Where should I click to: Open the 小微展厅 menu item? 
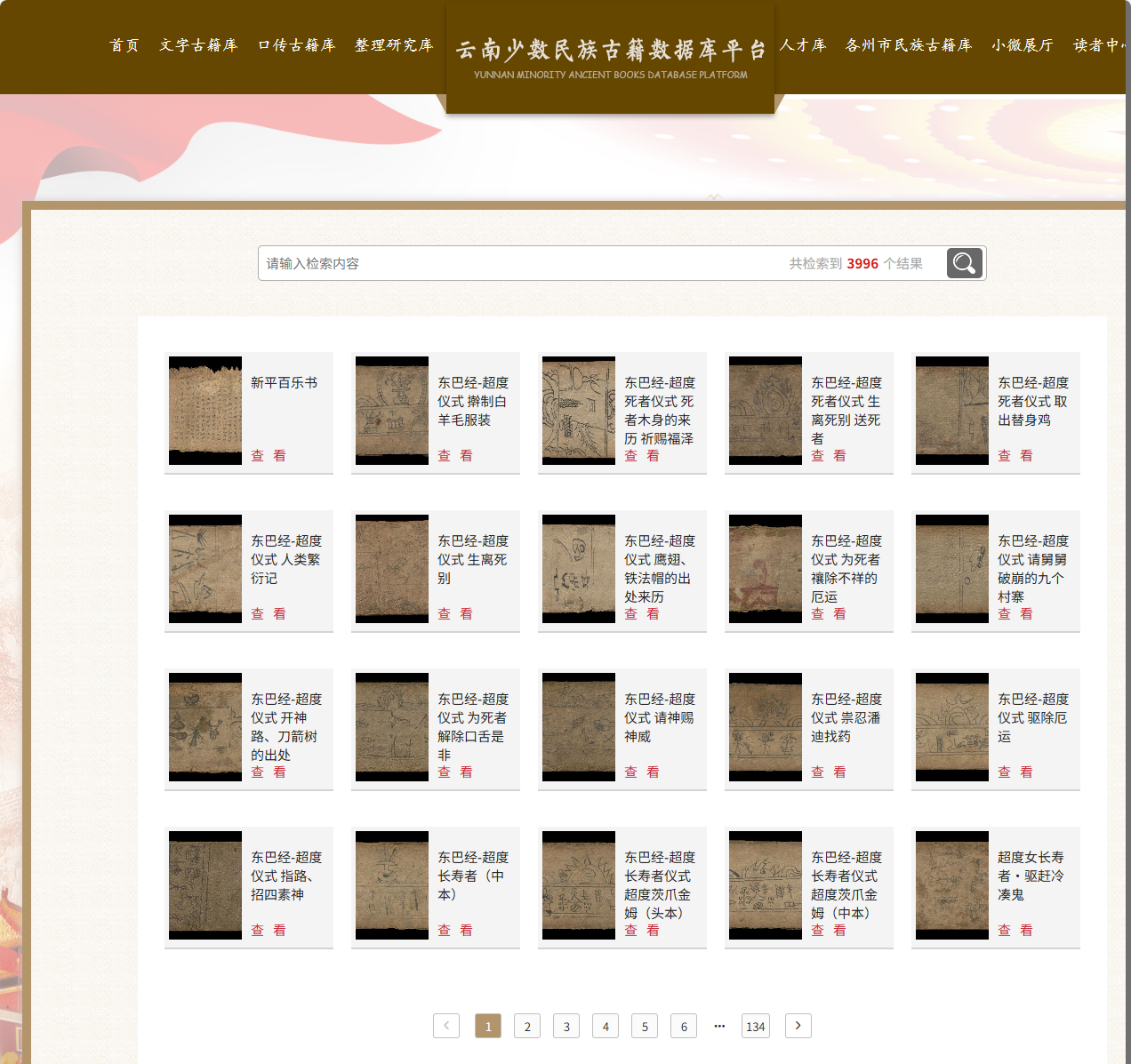coord(1022,45)
